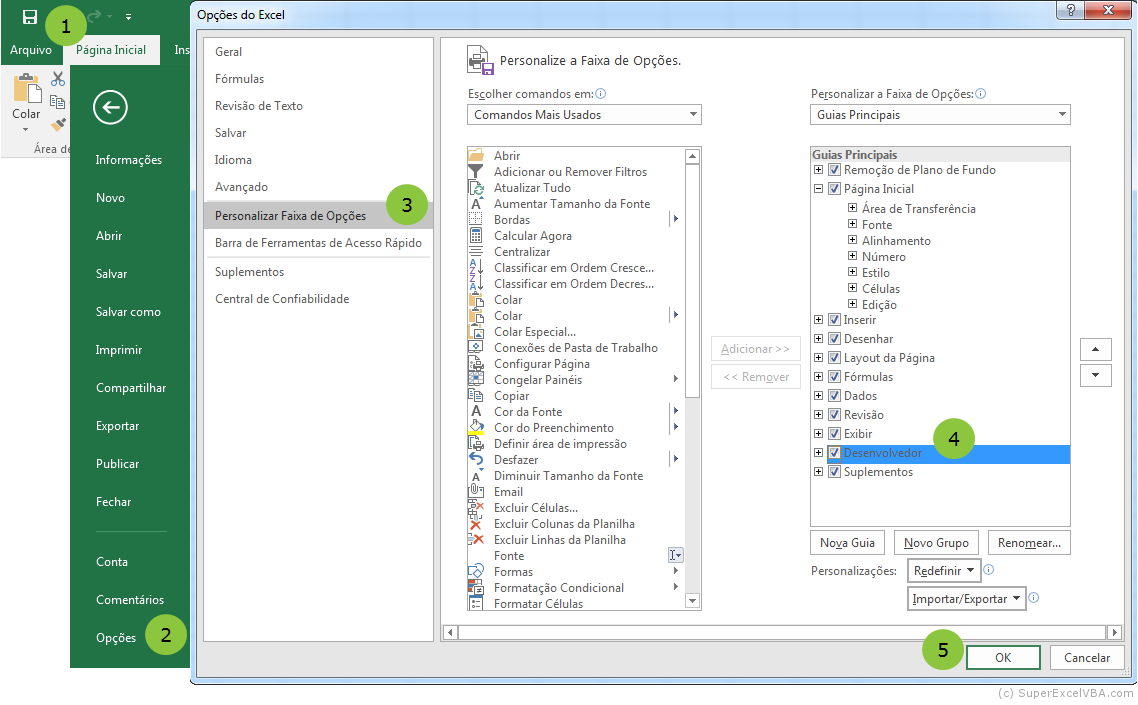
Task: Toggle the Dados tab checkbox
Action: click(x=835, y=396)
